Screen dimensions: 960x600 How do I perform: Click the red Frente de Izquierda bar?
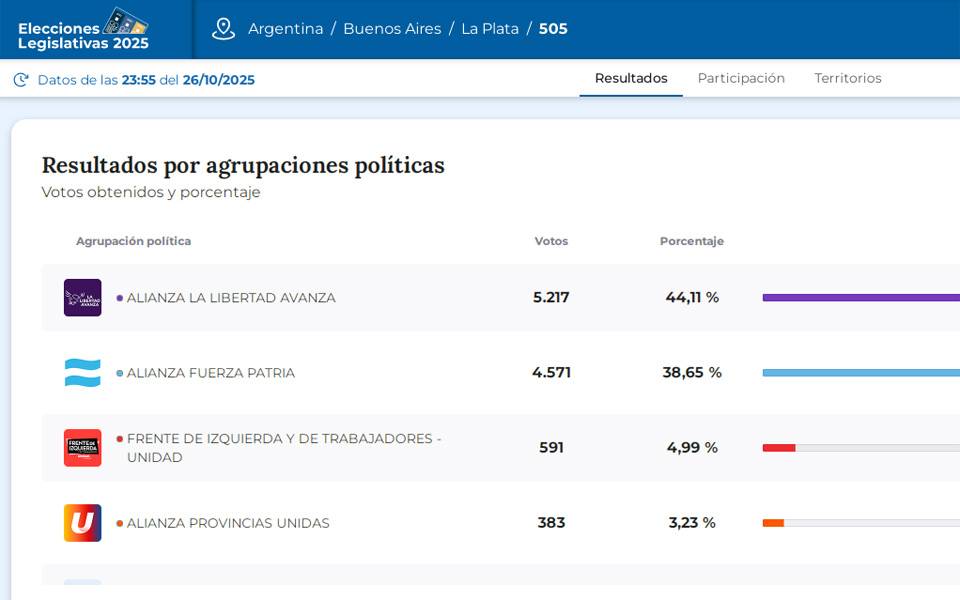[779, 448]
